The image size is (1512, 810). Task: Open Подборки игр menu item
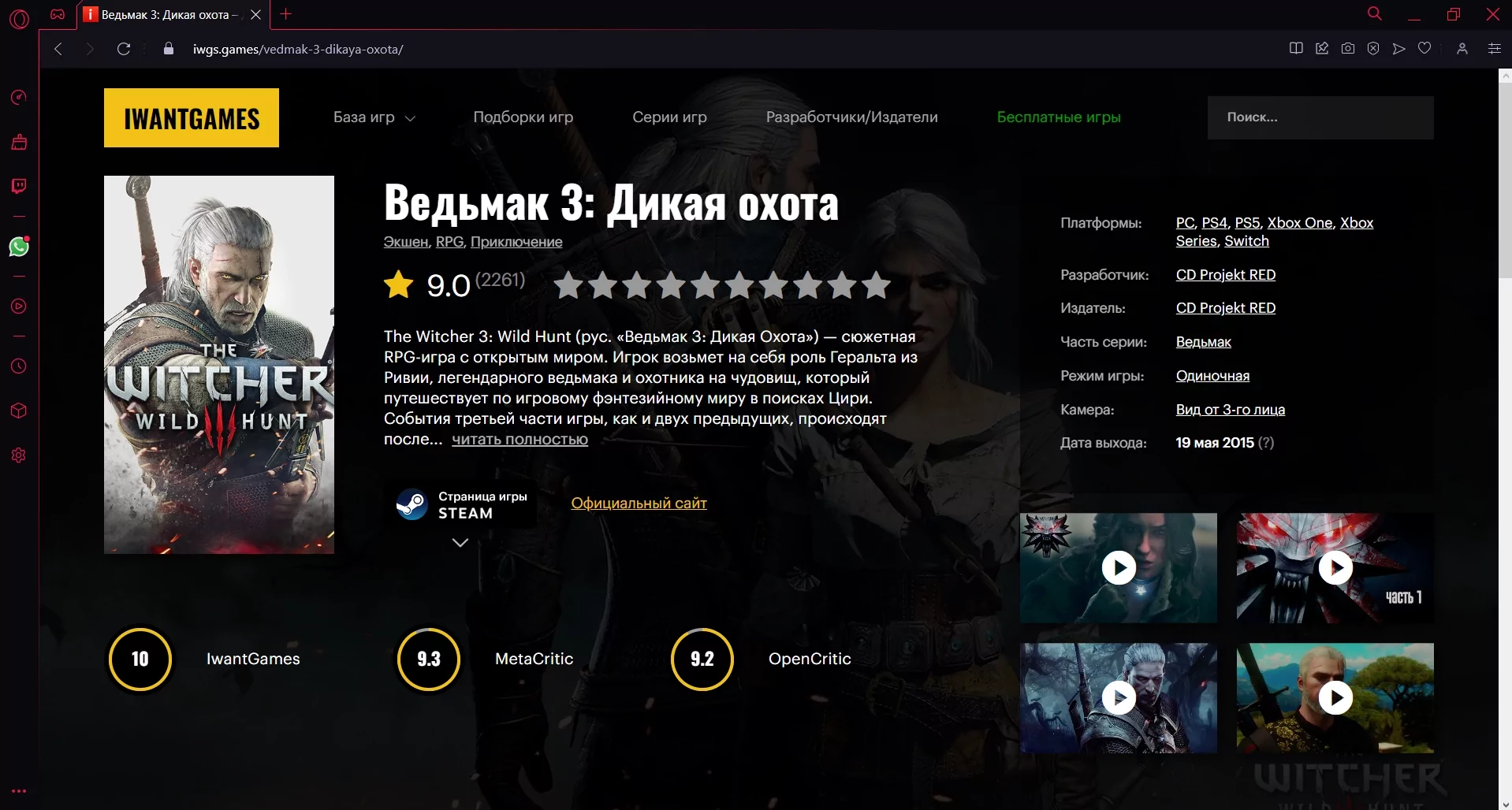[523, 117]
